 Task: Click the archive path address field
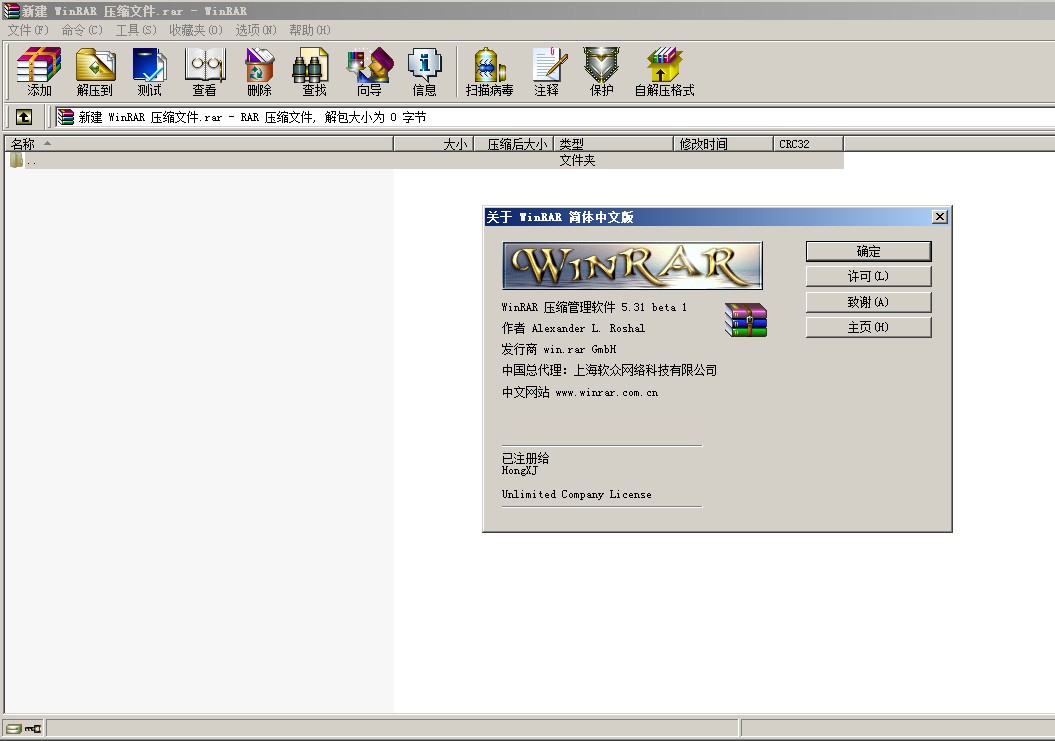553,117
